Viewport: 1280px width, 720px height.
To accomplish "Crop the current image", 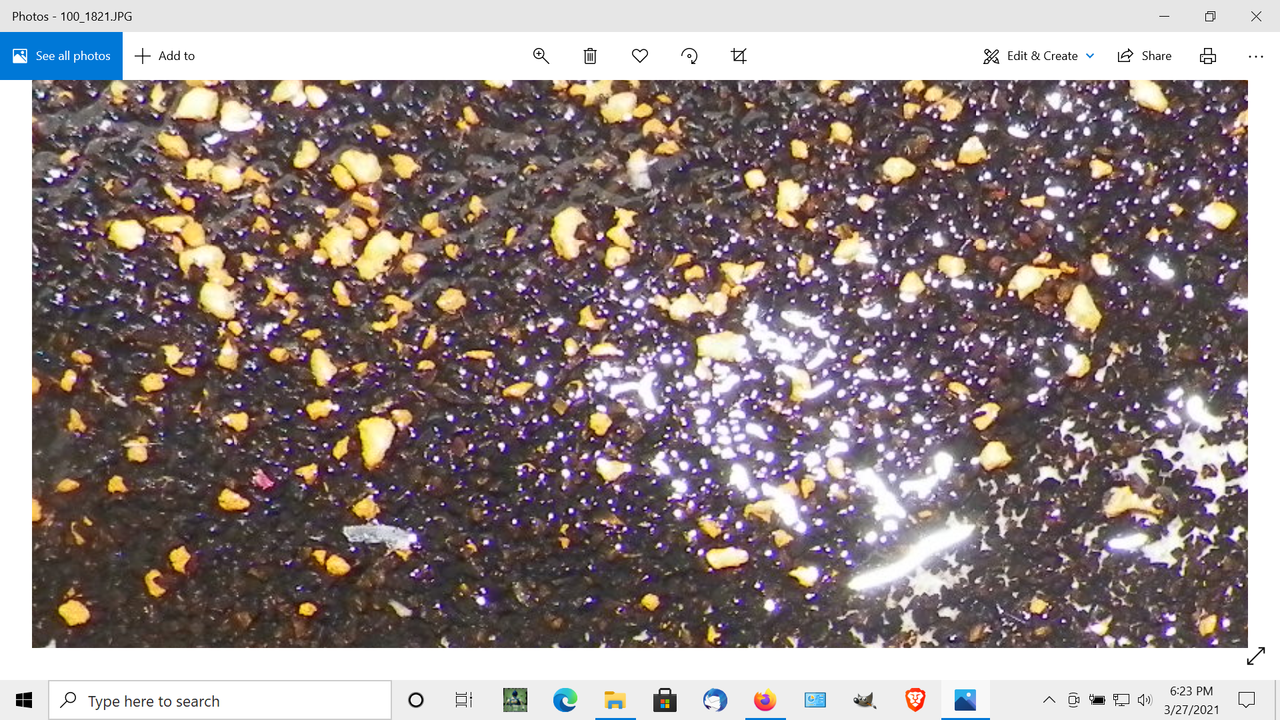I will pyautogui.click(x=739, y=56).
